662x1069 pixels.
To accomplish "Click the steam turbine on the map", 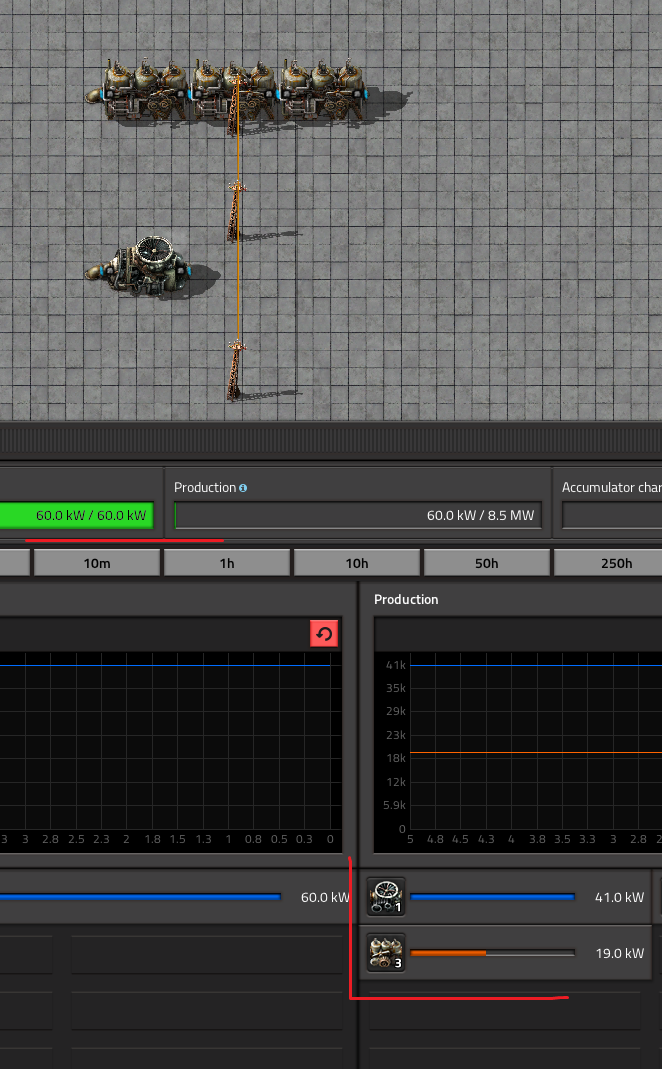I will point(139,267).
